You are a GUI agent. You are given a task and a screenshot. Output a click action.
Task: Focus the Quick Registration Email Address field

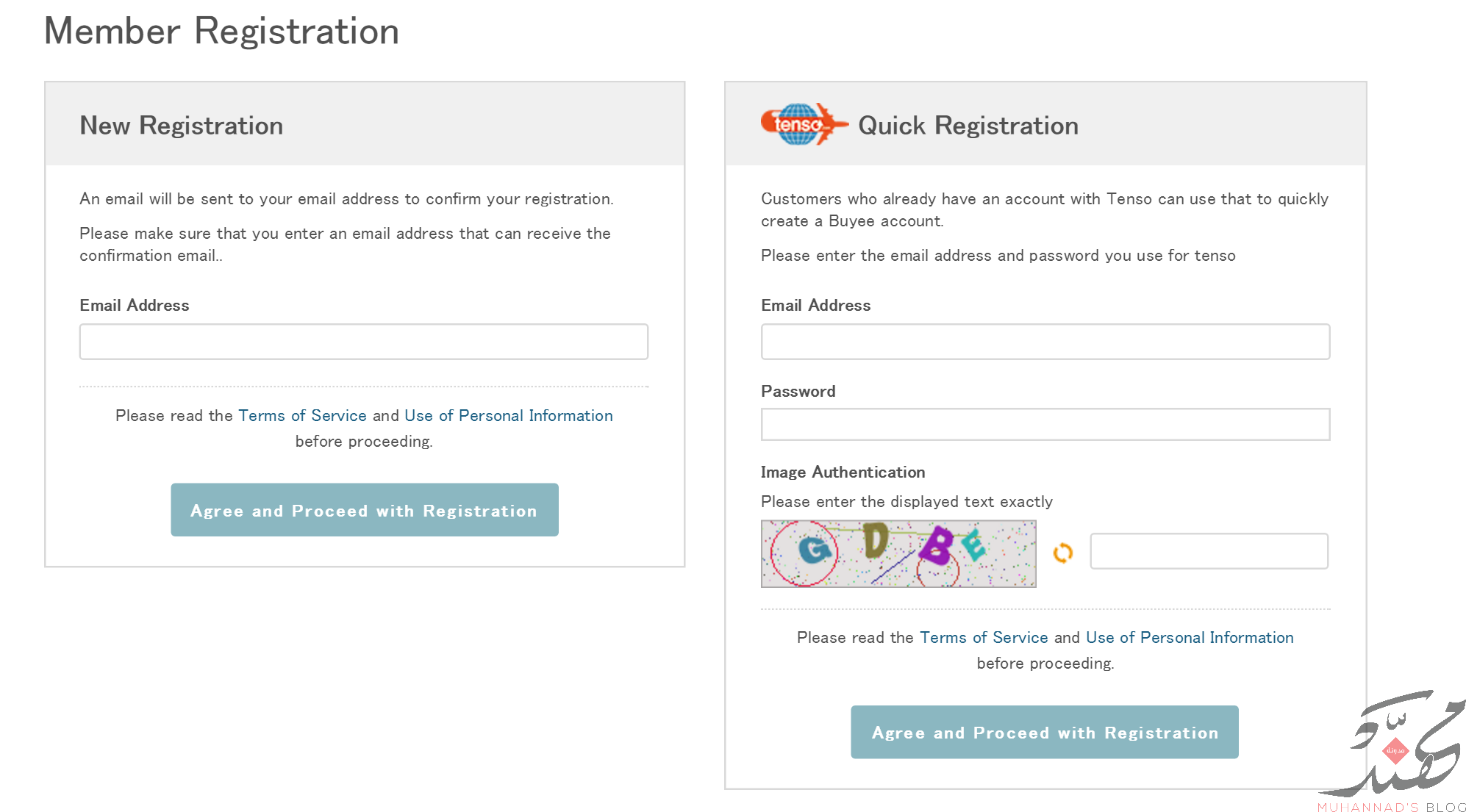[1045, 342]
